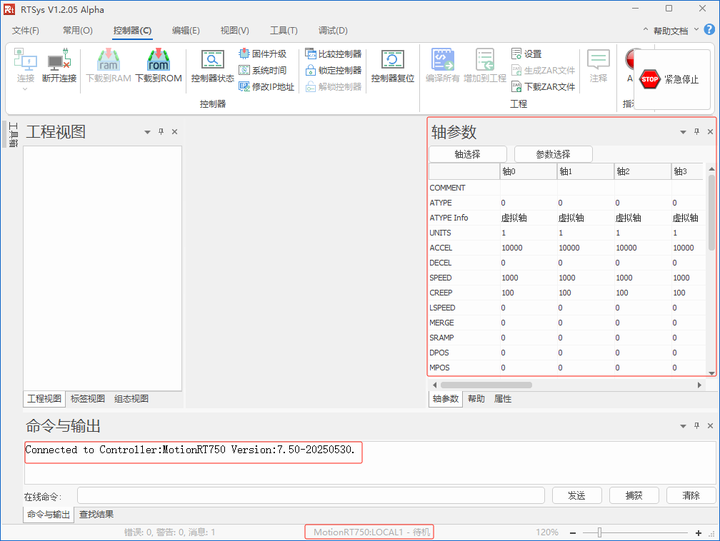
Task: Expand the 连接 dropdown arrow below the icon
Action: (25, 89)
